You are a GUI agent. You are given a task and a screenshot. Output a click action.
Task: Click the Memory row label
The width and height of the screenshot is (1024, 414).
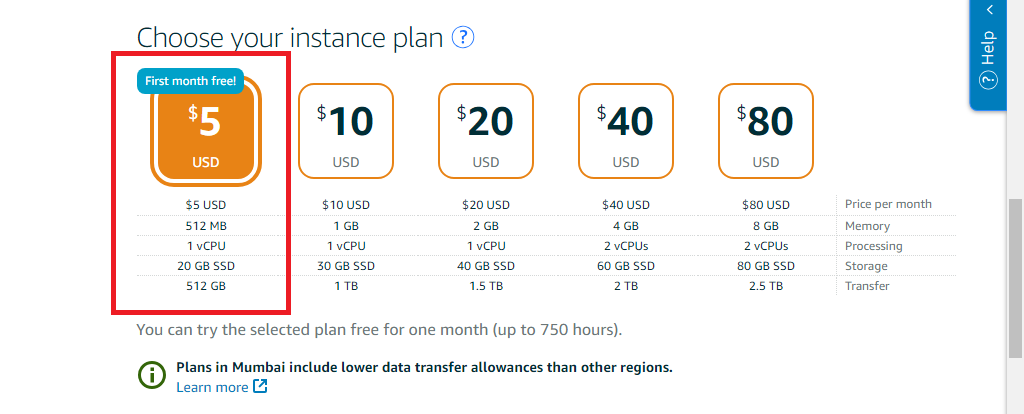pyautogui.click(x=867, y=226)
